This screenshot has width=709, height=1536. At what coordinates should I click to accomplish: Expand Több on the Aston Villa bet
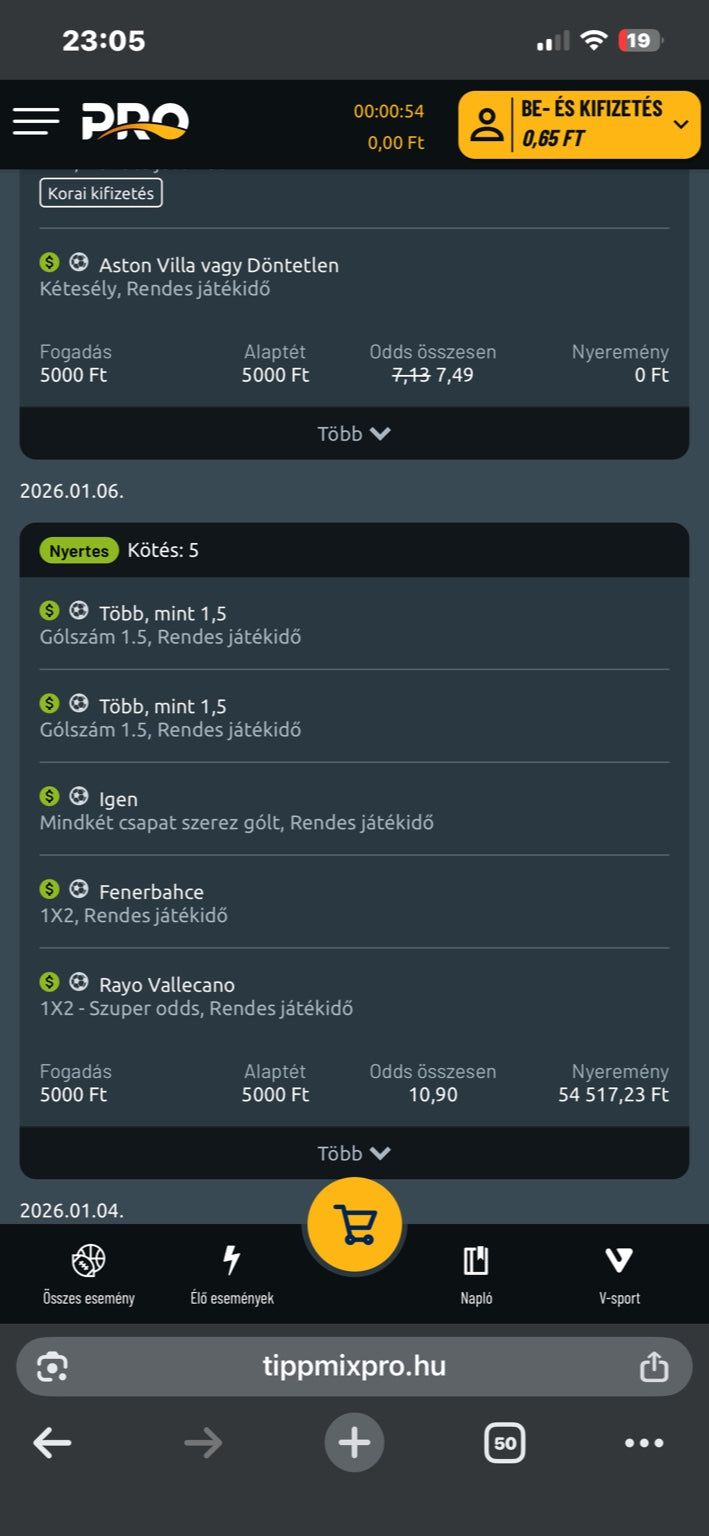pyautogui.click(x=354, y=433)
